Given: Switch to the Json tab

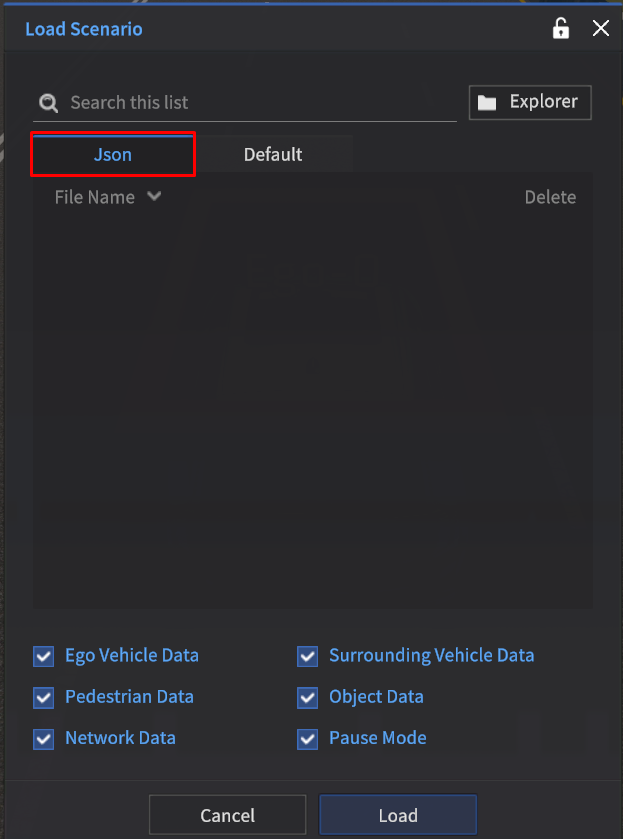Looking at the screenshot, I should click(113, 155).
